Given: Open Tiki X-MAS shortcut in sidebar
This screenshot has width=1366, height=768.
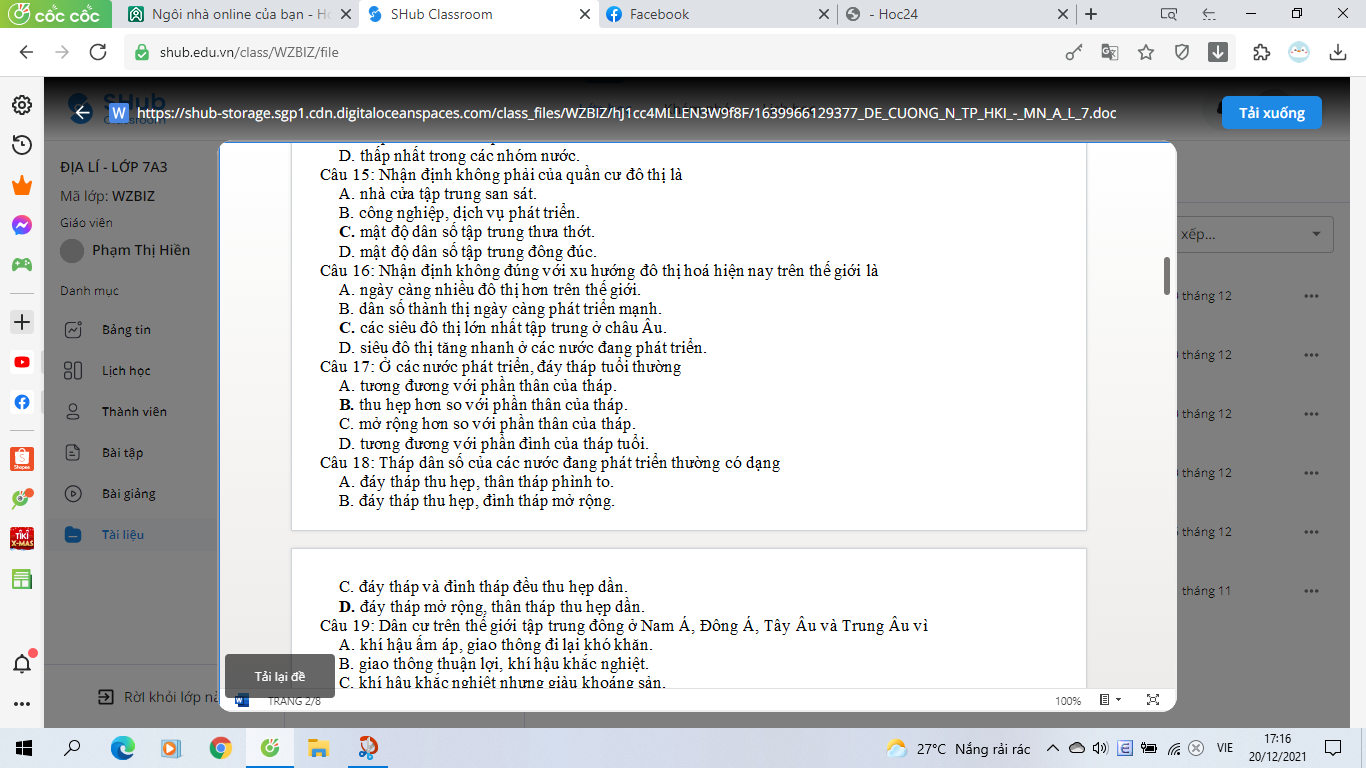Looking at the screenshot, I should pos(21,538).
